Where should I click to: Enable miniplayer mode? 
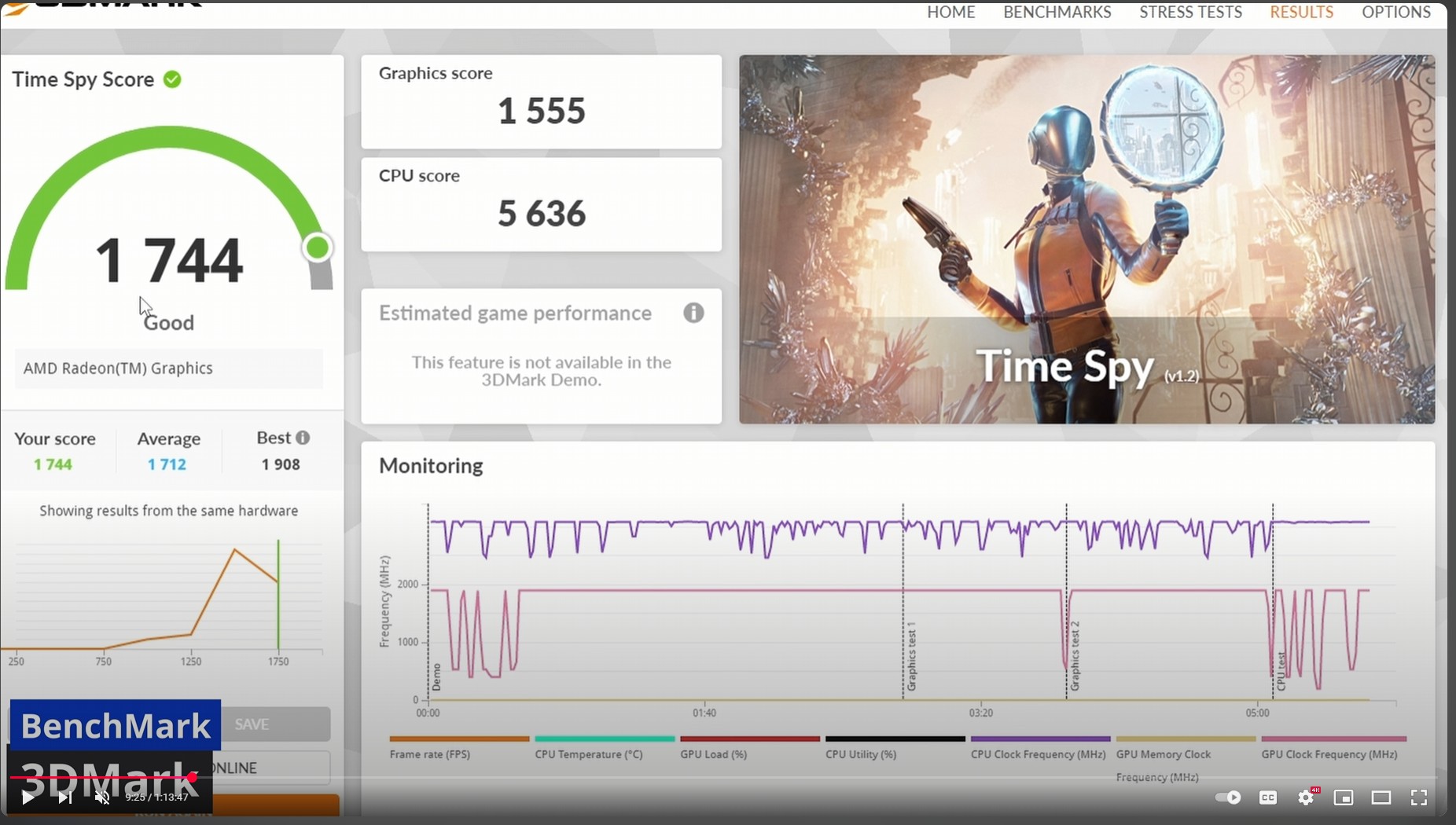pos(1344,797)
